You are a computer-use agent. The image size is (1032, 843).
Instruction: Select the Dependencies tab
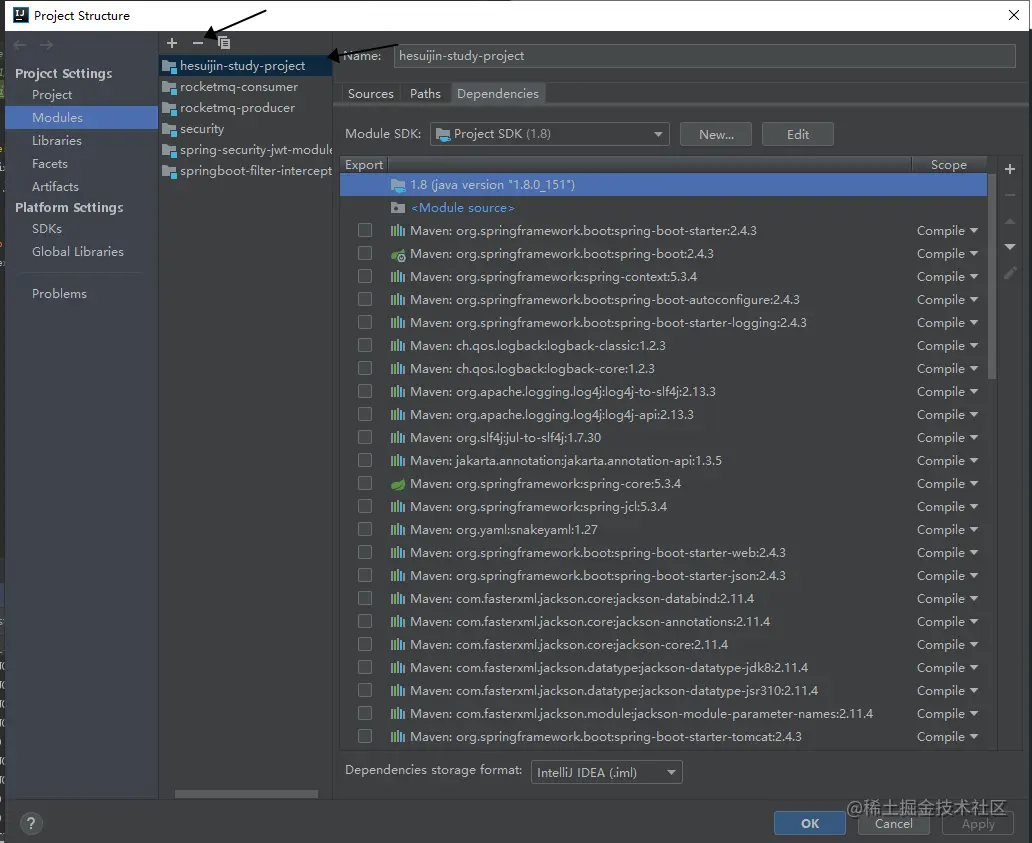[498, 93]
